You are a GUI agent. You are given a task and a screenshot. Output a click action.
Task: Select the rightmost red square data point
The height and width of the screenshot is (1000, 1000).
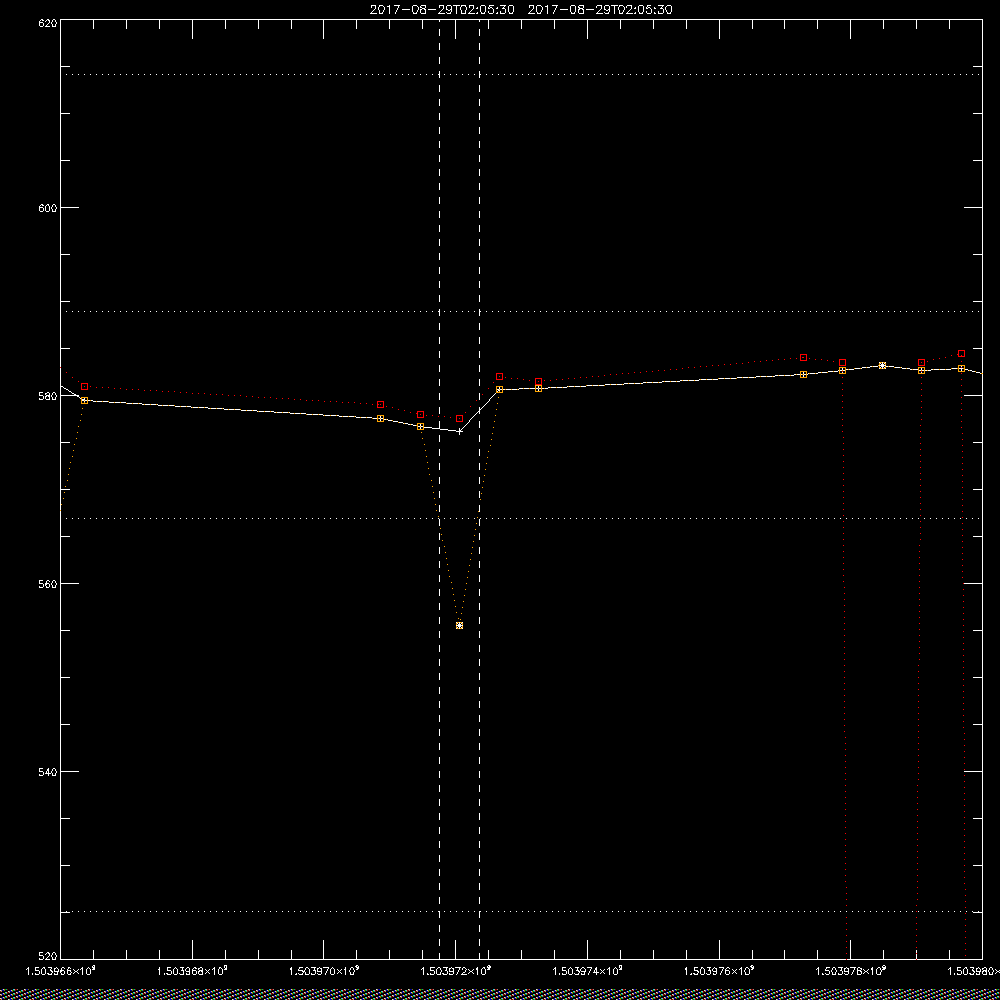[961, 353]
